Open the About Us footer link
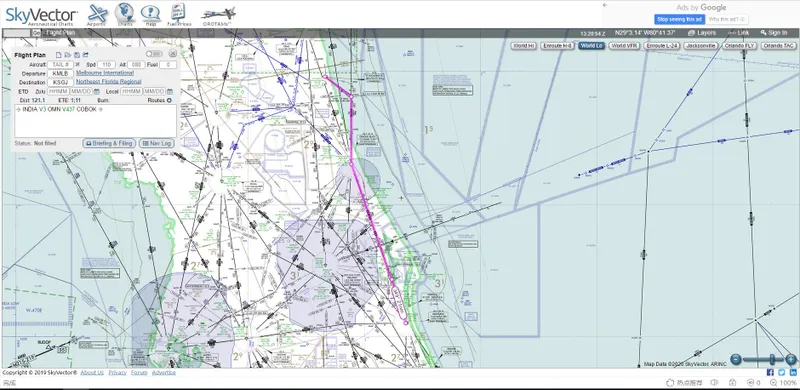 [x=92, y=373]
